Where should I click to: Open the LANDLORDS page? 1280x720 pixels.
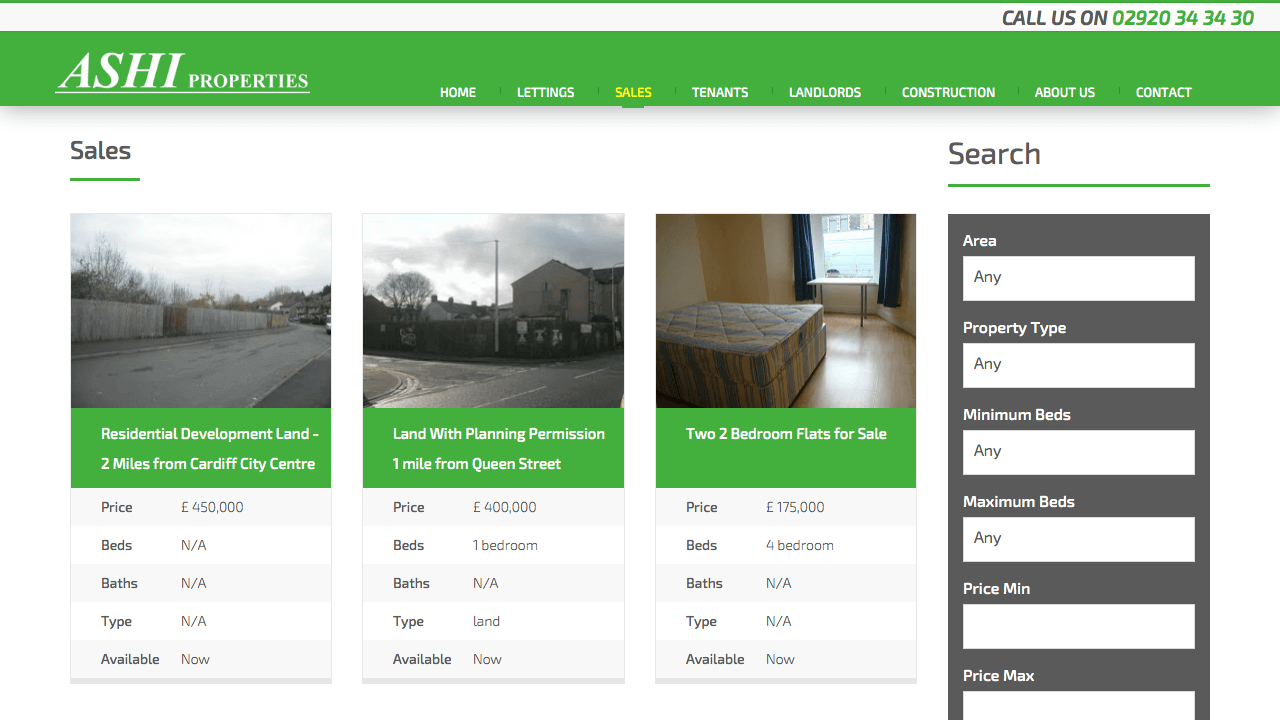click(824, 92)
